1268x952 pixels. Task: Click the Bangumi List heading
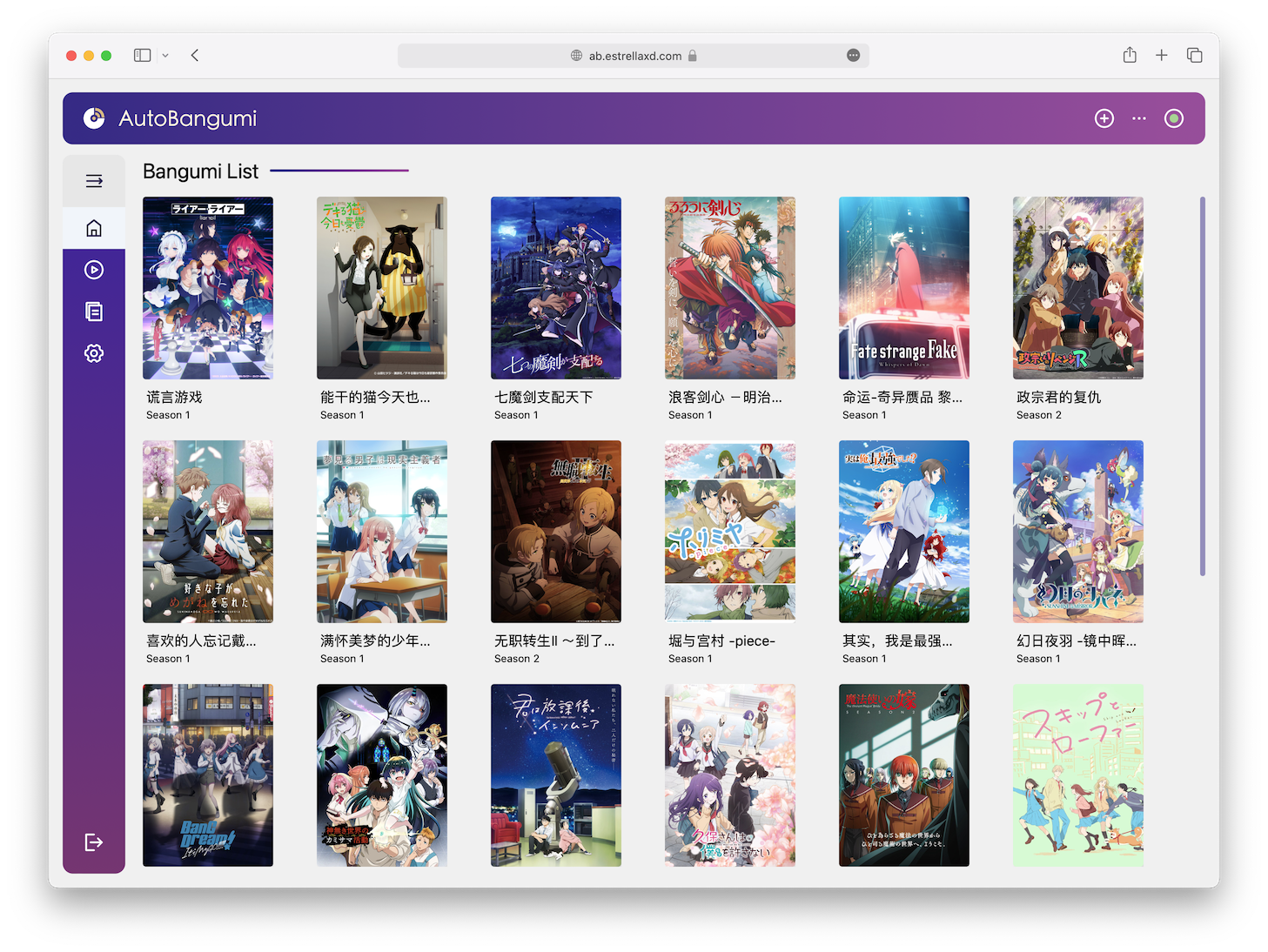(x=200, y=171)
